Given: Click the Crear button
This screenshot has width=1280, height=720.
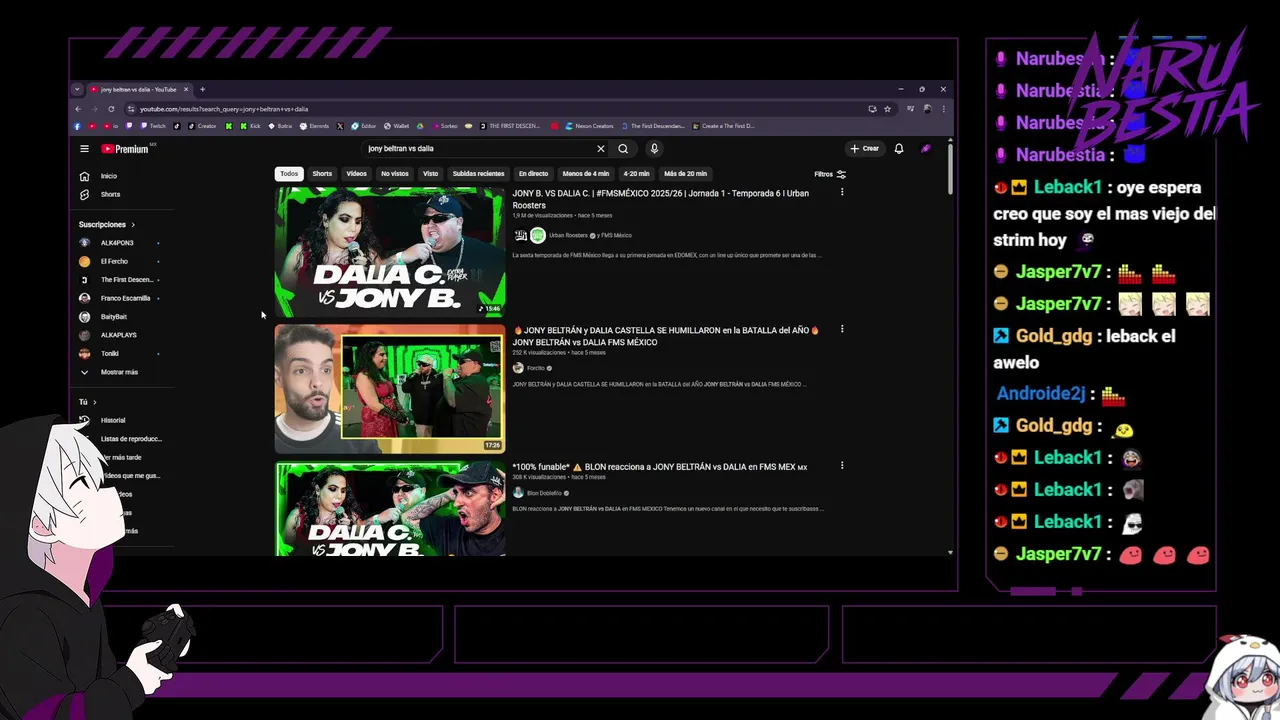Looking at the screenshot, I should [865, 149].
